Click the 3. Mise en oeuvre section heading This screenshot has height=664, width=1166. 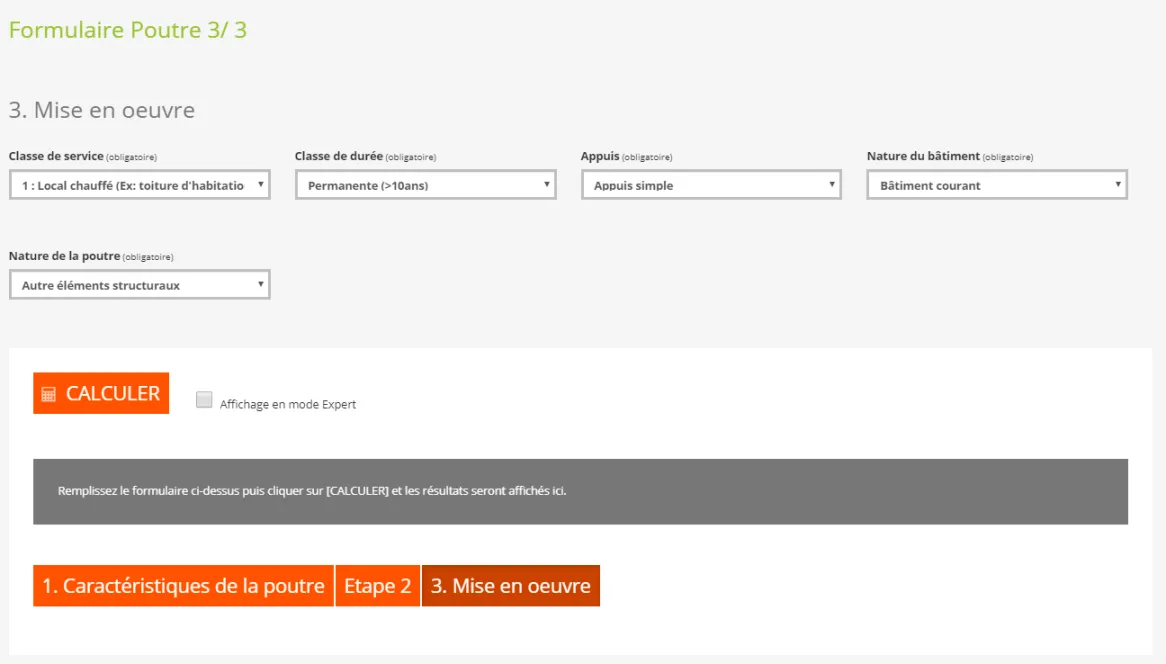102,110
